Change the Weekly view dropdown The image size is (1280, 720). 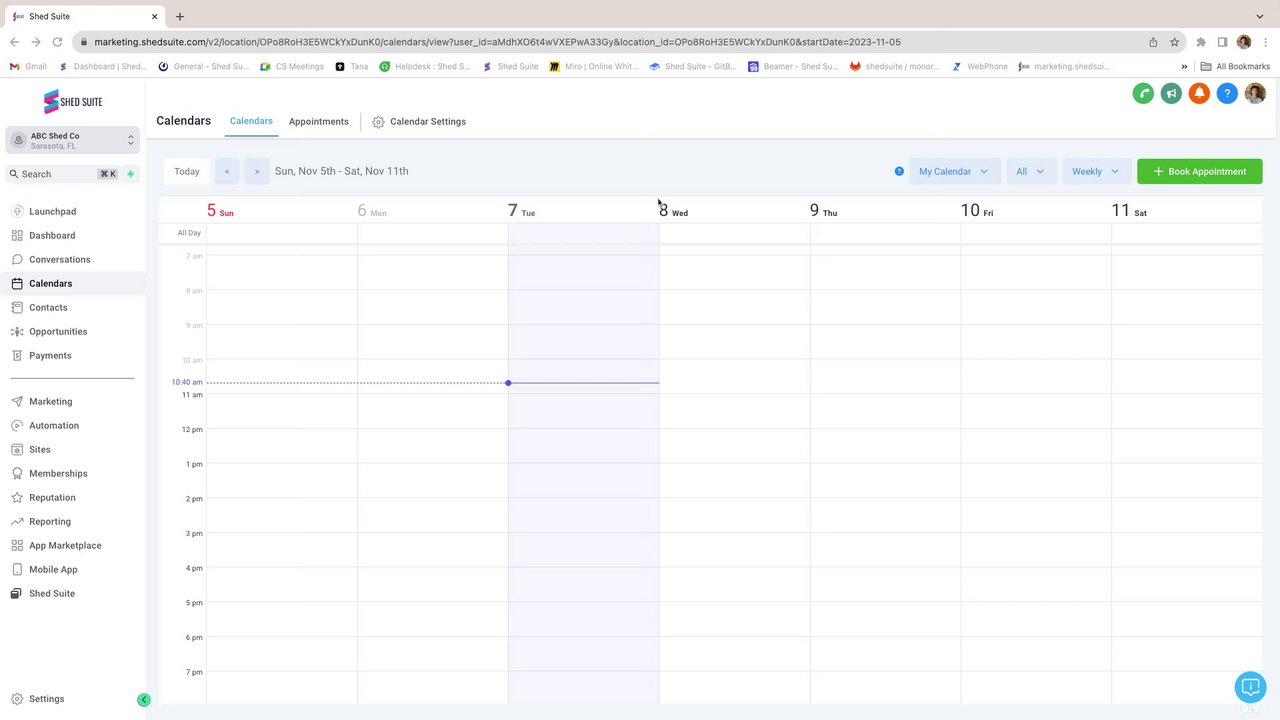1095,172
